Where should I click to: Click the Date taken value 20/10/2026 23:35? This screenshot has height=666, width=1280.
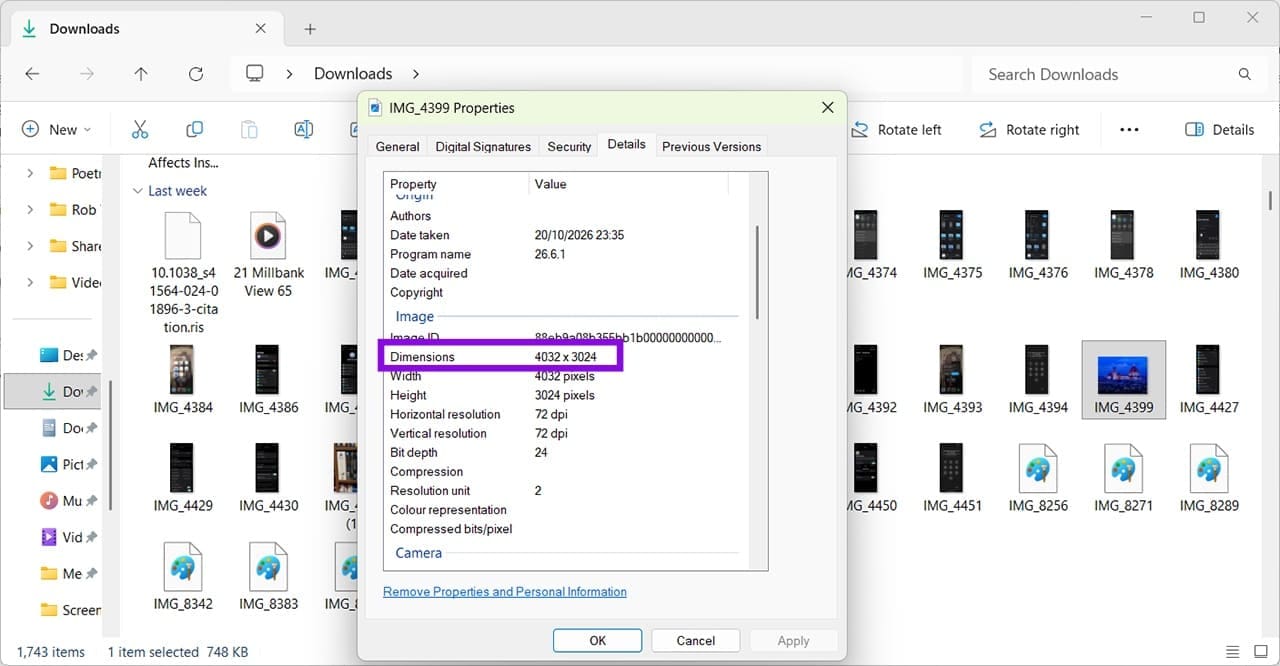579,235
